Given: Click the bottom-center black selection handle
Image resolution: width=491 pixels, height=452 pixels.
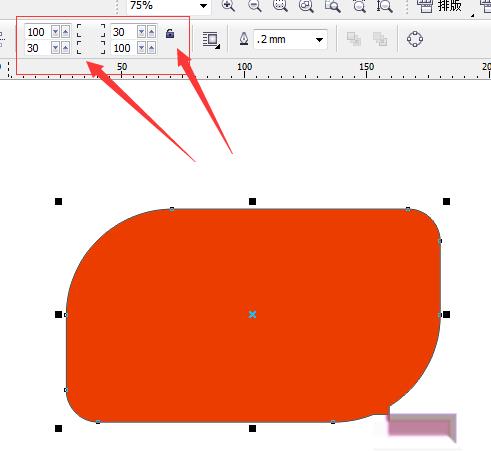Looking at the screenshot, I should pyautogui.click(x=252, y=428).
